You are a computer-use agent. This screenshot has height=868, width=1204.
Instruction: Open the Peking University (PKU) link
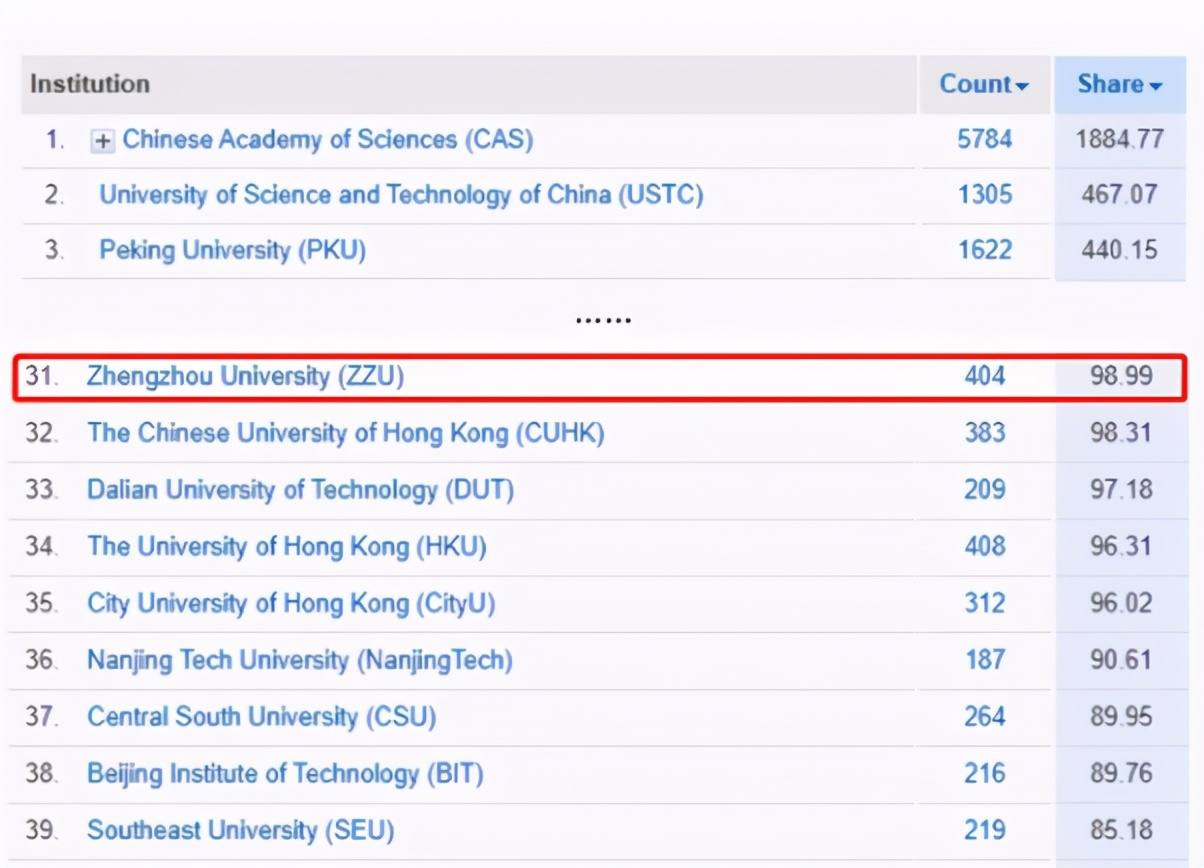coord(232,250)
